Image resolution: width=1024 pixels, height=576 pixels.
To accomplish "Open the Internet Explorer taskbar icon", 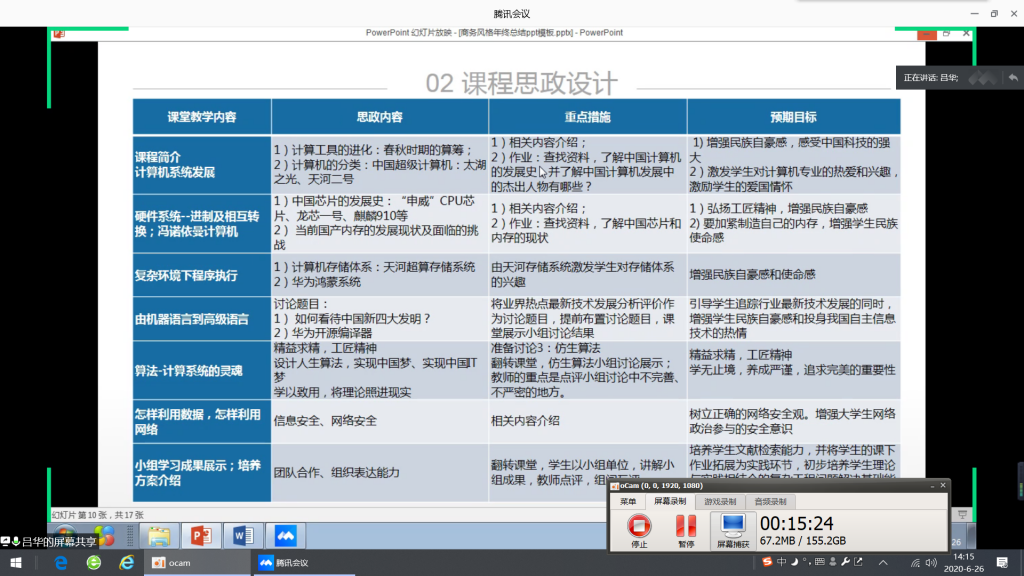I will pos(127,563).
